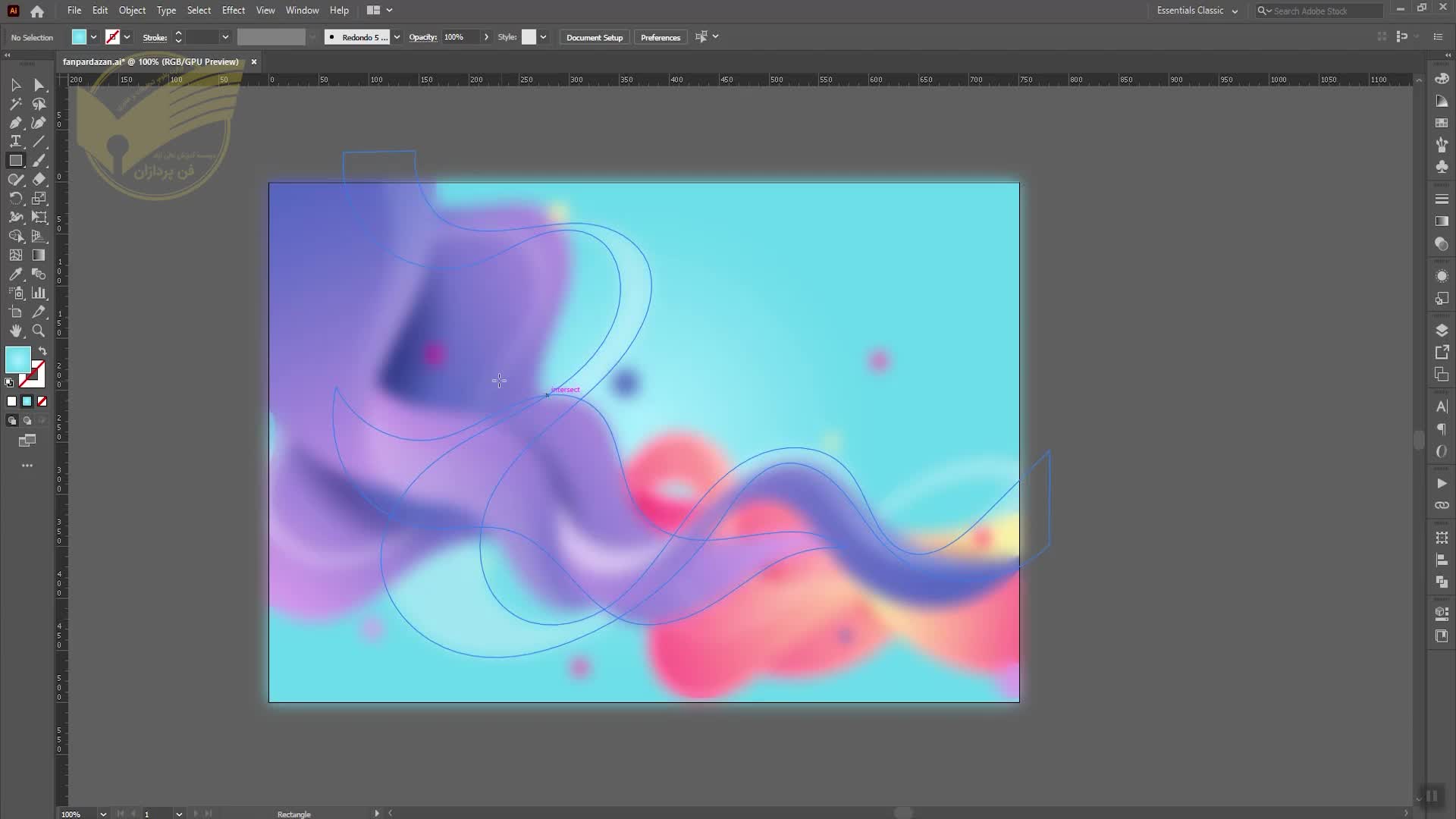1456x819 pixels.
Task: Choose the Magic Wand tool
Action: click(15, 104)
